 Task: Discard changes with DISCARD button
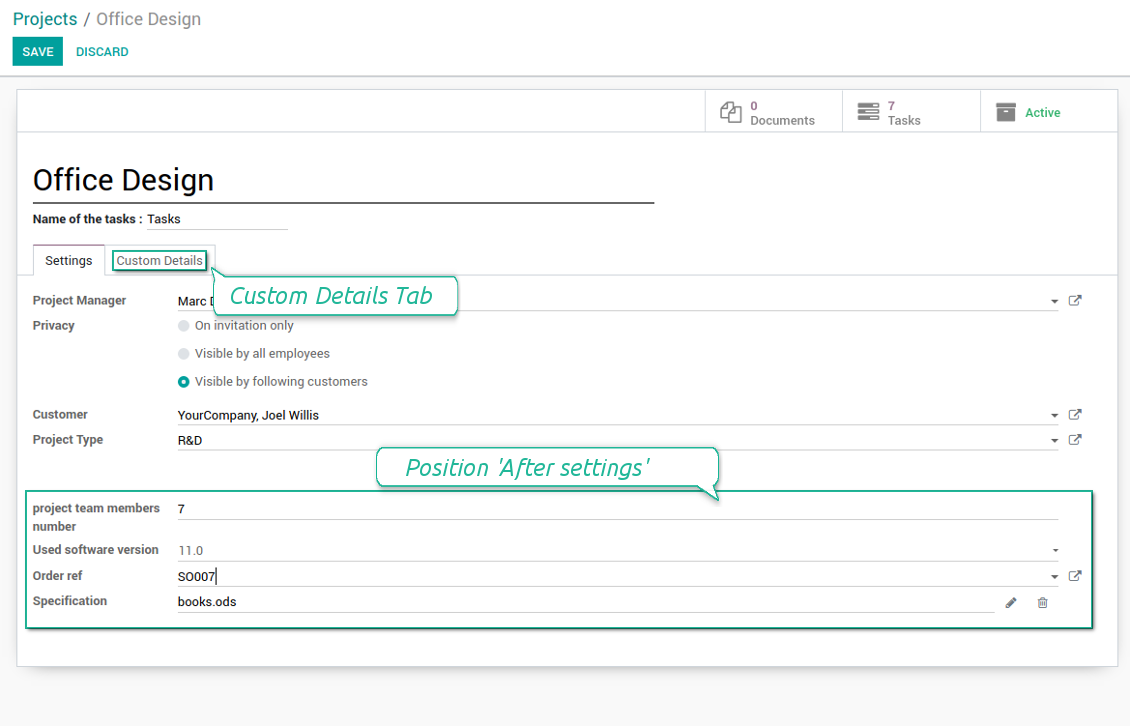point(102,52)
